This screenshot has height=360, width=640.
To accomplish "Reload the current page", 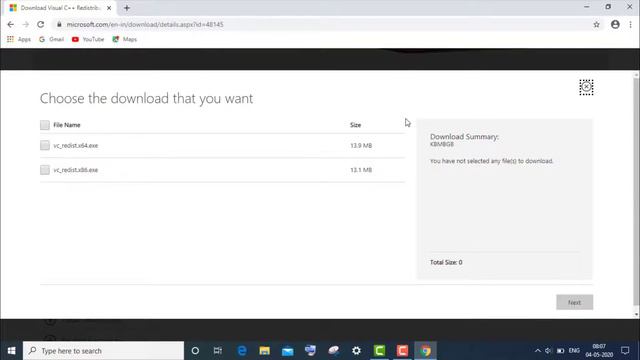I will click(x=40, y=24).
